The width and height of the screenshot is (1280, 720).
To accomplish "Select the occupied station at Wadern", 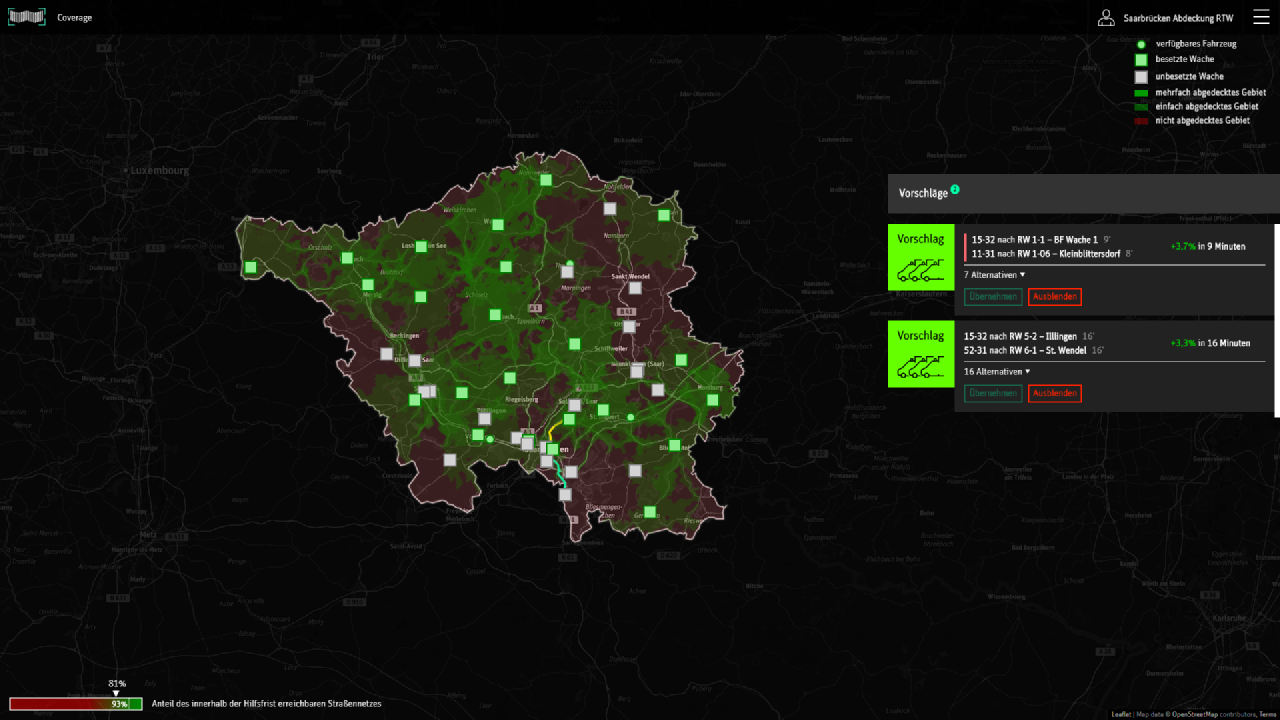I will point(498,224).
